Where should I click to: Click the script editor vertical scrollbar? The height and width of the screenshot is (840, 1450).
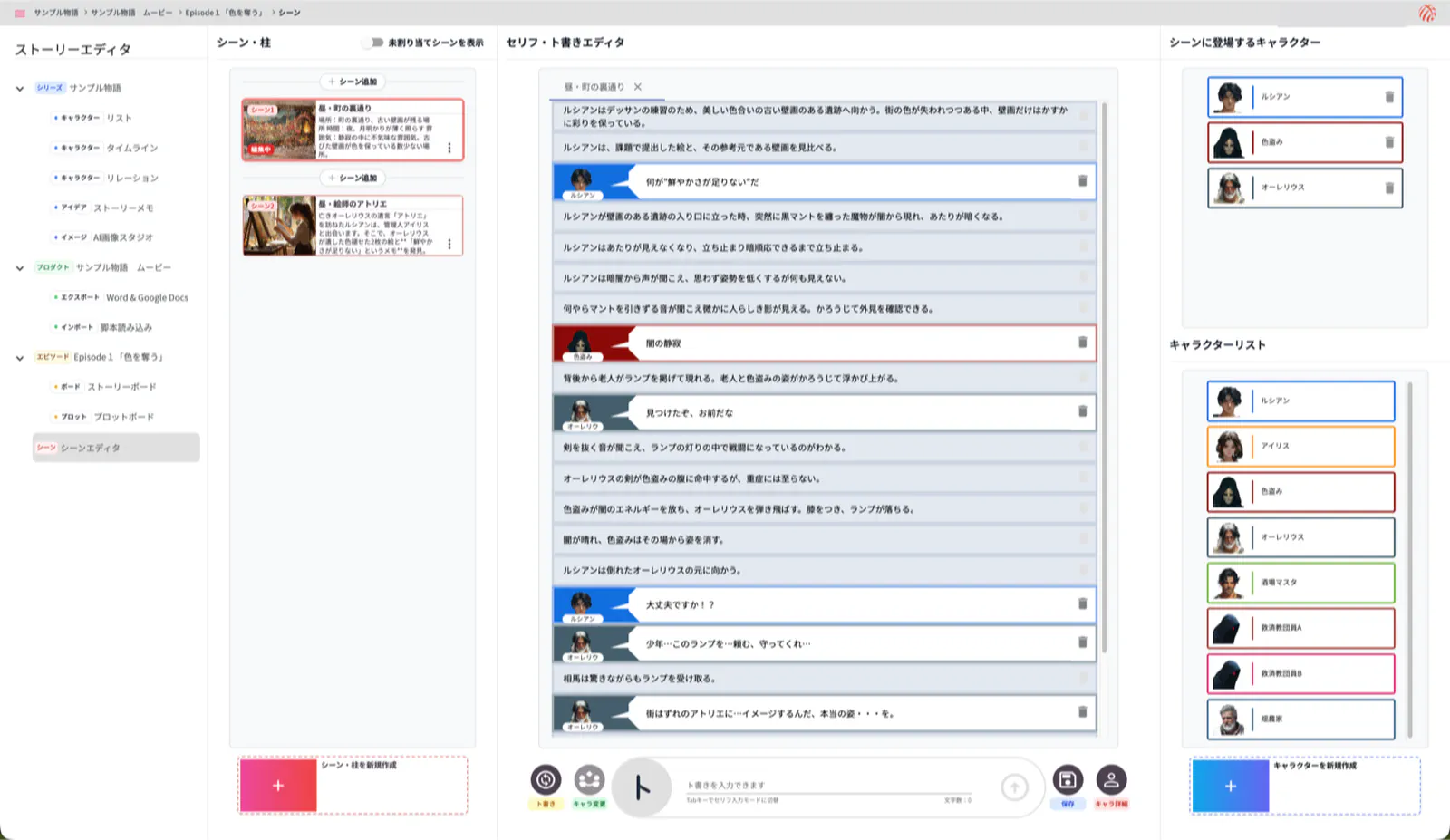point(1104,376)
